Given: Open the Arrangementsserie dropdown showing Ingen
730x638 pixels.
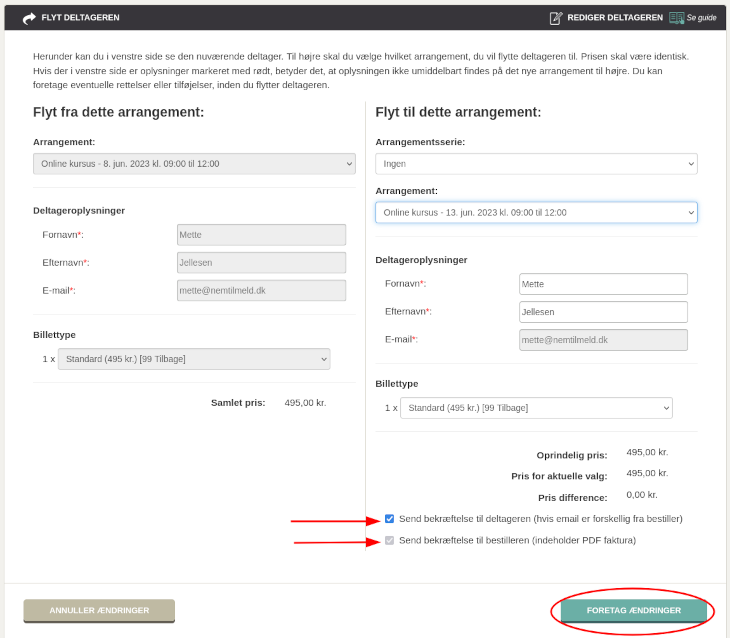Looking at the screenshot, I should tap(536, 164).
